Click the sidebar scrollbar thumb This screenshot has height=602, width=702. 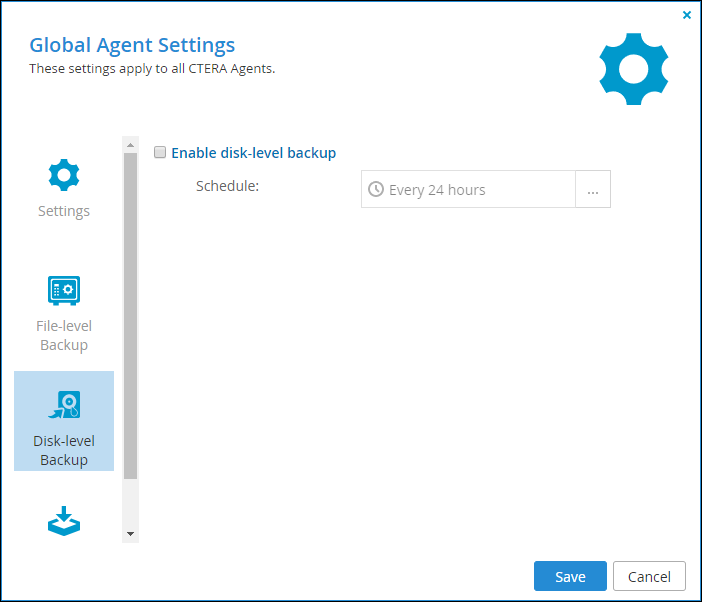coord(130,316)
